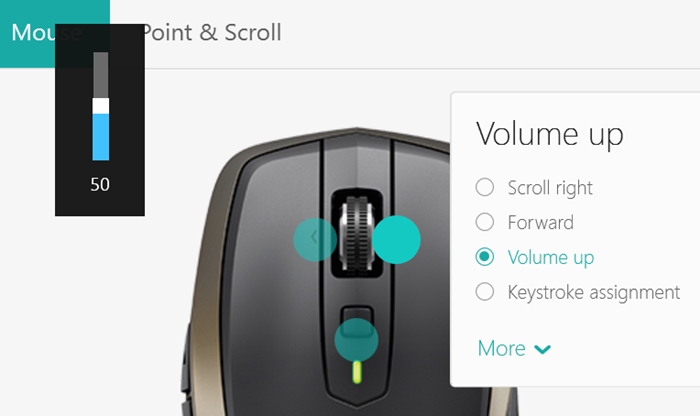Image resolution: width=700 pixels, height=416 pixels.
Task: Click the Volume up panel heading
Action: [550, 134]
